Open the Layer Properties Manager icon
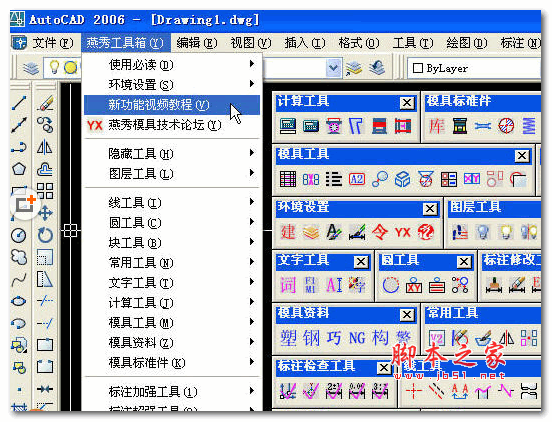552x422 pixels. coord(31,68)
